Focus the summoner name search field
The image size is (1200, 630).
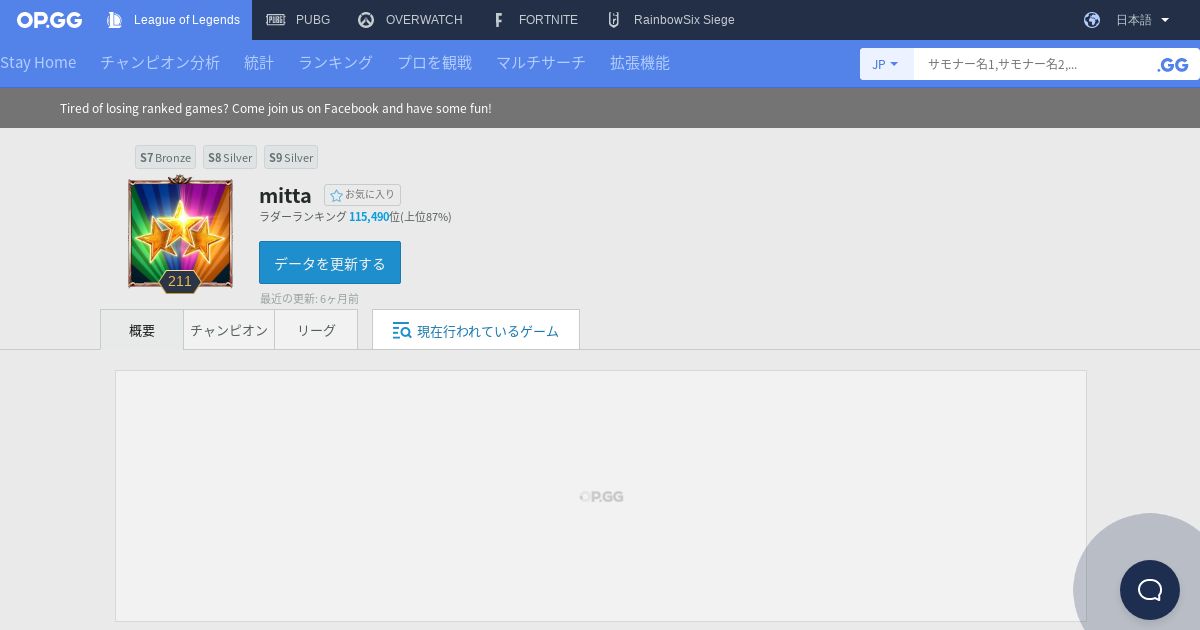[x=1030, y=64]
